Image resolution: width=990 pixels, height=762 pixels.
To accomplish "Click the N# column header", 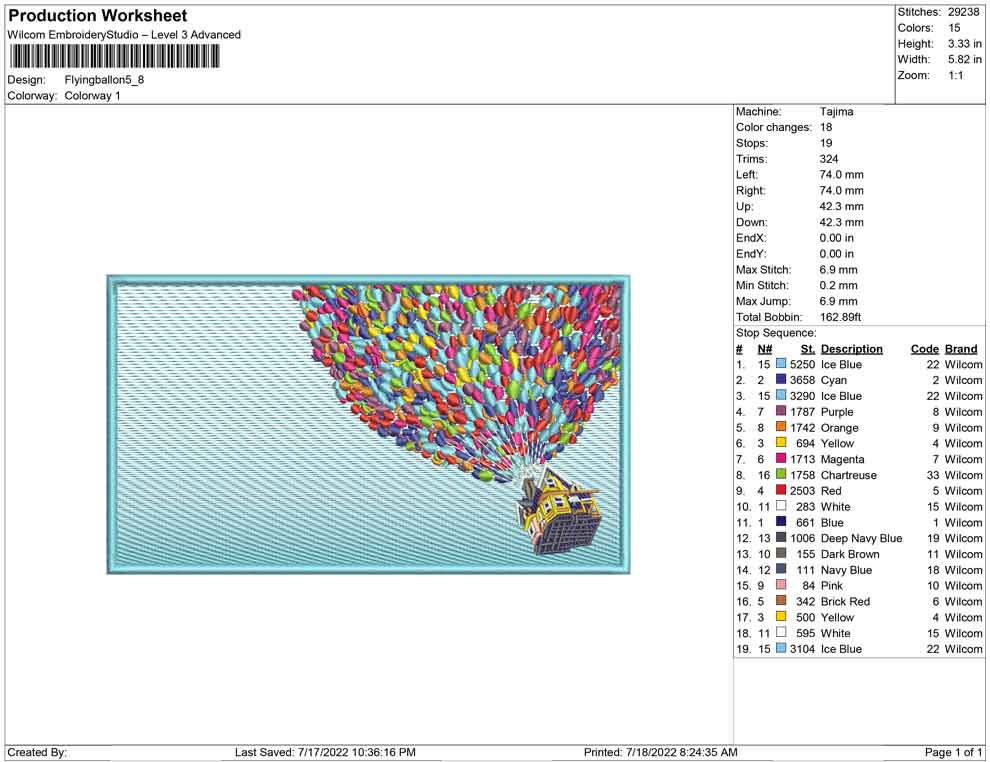I will 765,348.
